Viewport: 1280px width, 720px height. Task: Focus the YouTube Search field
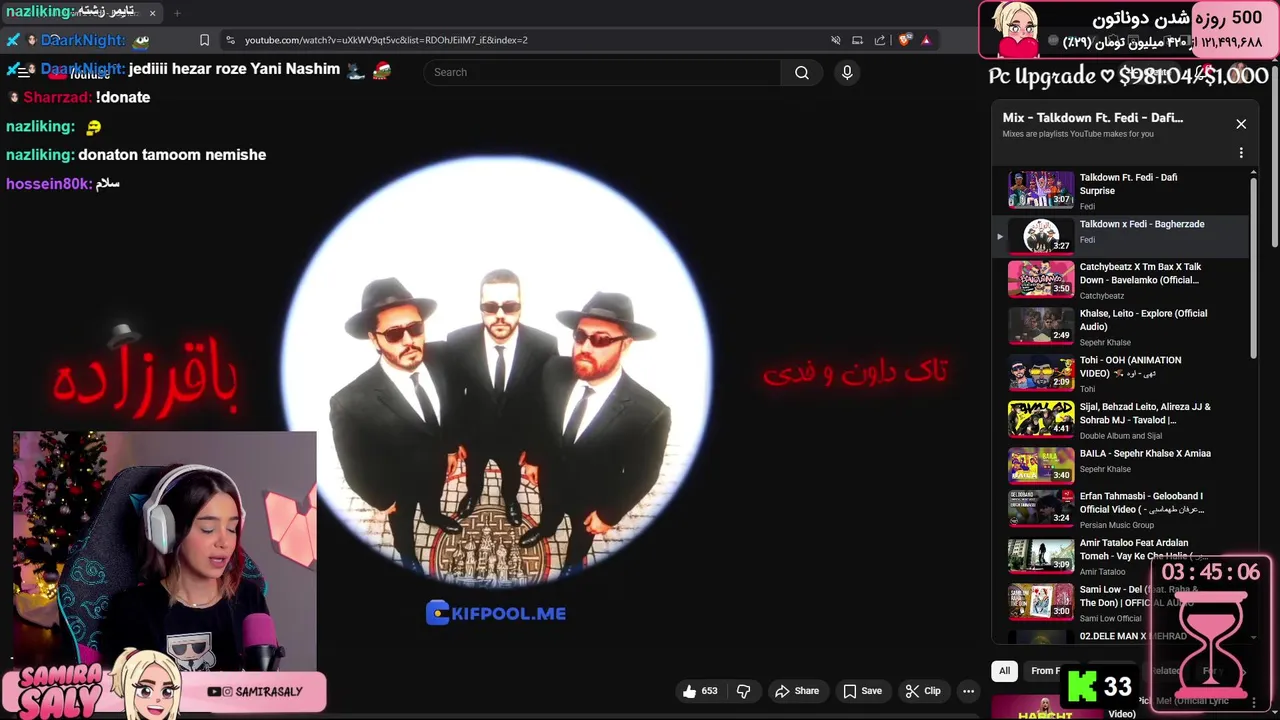[x=602, y=72]
